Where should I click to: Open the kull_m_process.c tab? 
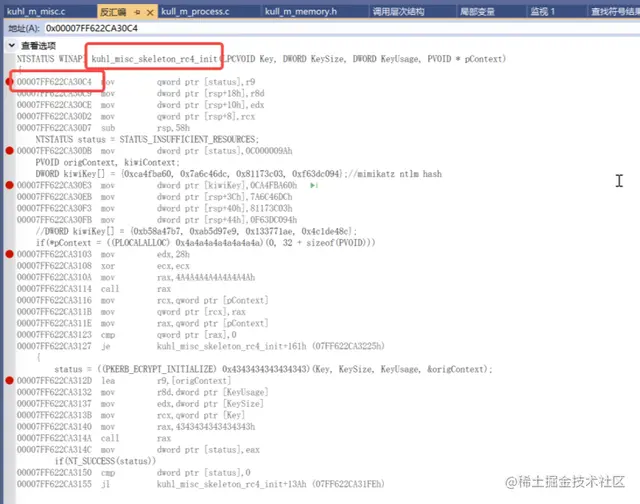click(195, 11)
